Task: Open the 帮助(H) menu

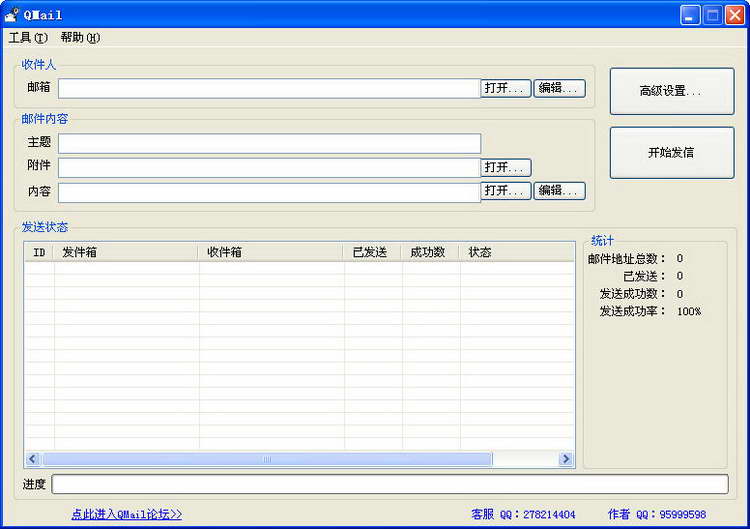Action: pyautogui.click(x=80, y=38)
